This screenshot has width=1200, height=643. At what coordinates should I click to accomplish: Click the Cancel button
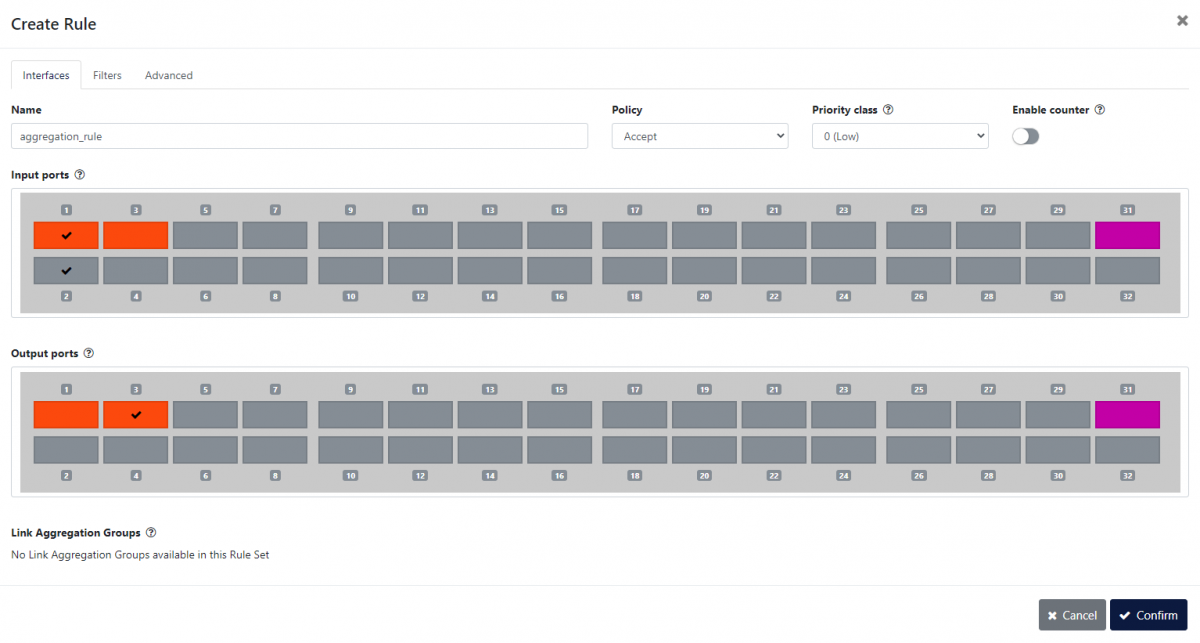point(1072,615)
